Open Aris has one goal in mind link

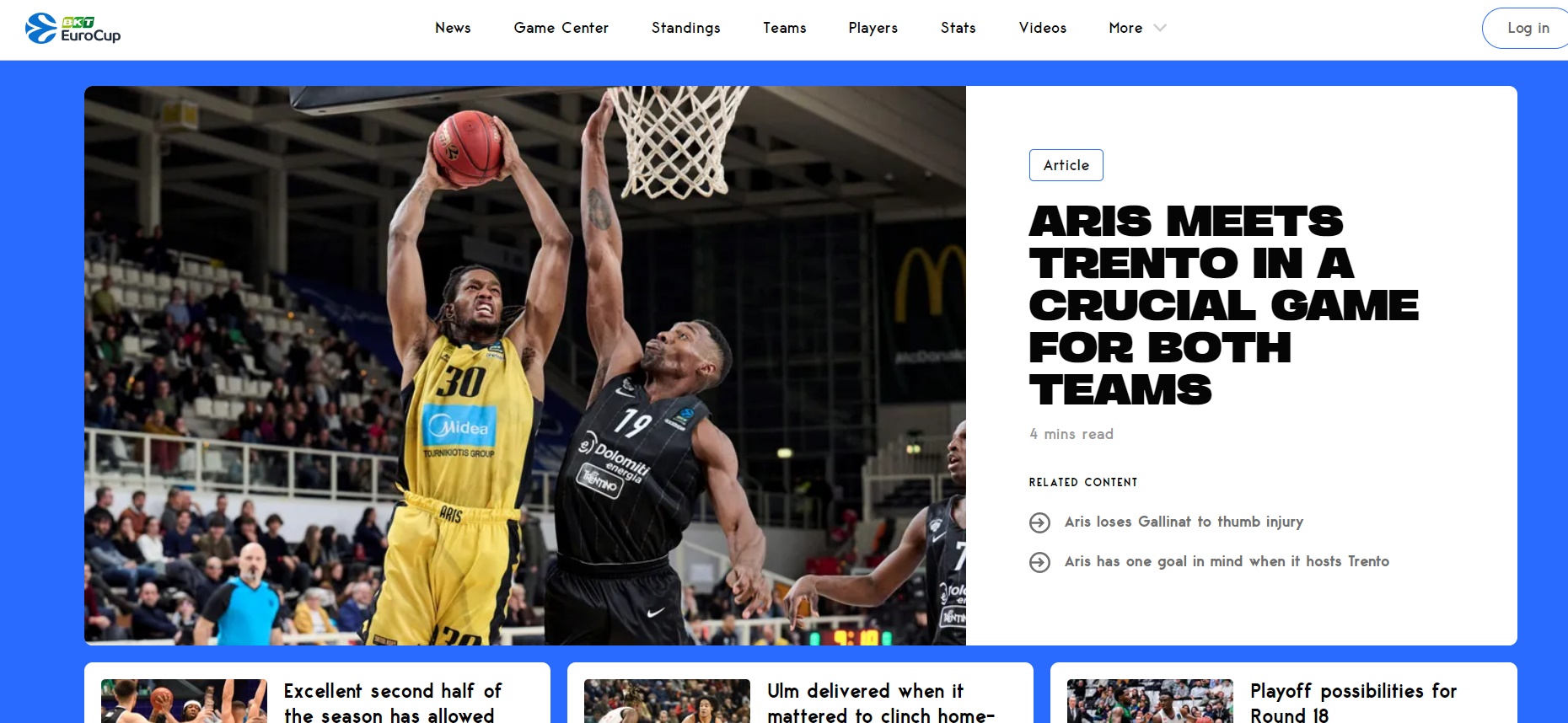[x=1227, y=561]
